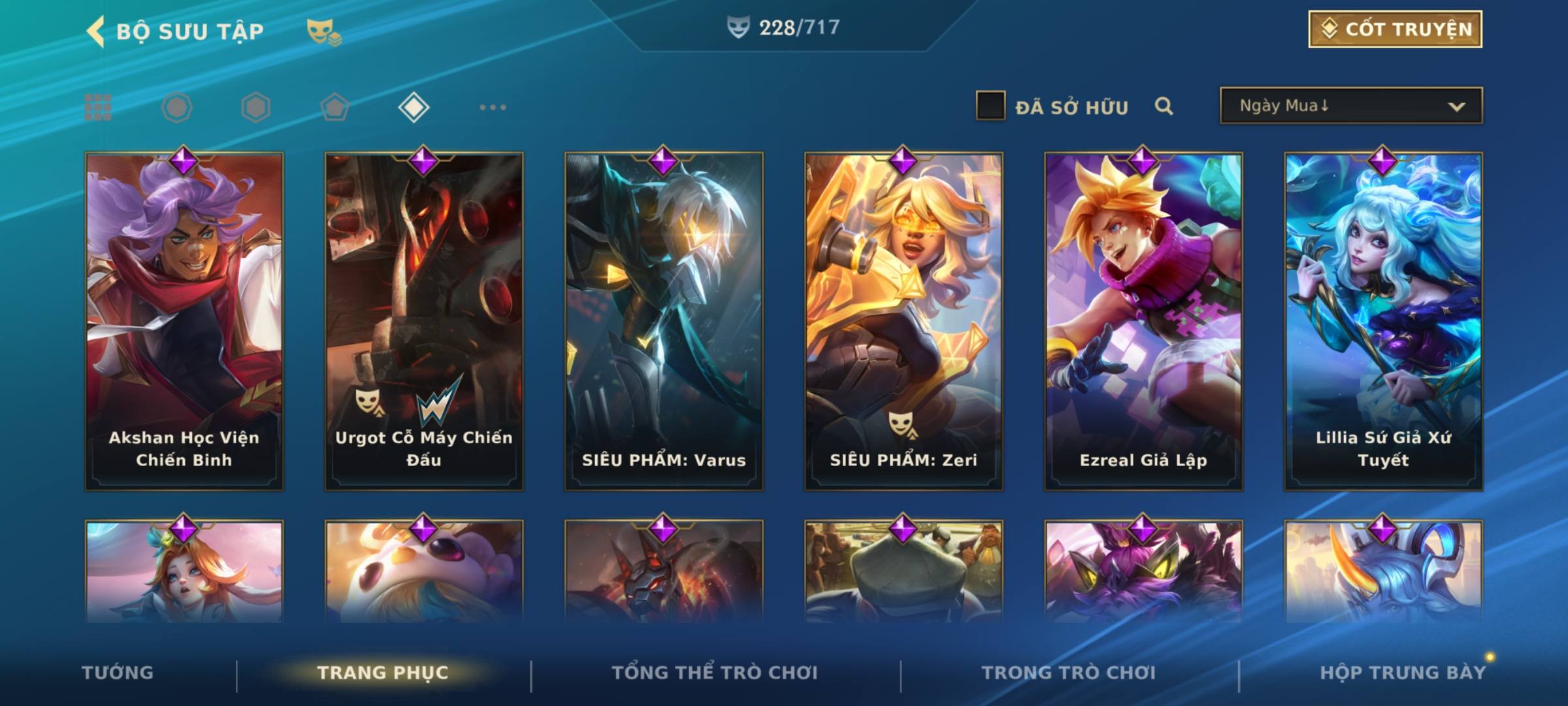The height and width of the screenshot is (706, 1568).
Task: Select the second hexagon rarity filter
Action: [x=255, y=107]
